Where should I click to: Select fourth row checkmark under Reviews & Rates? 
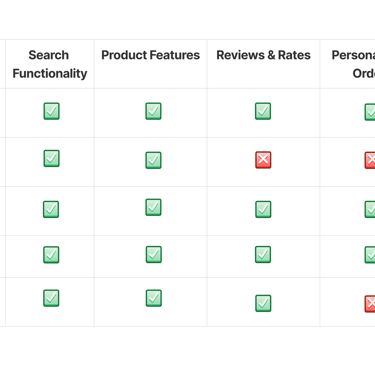click(263, 254)
